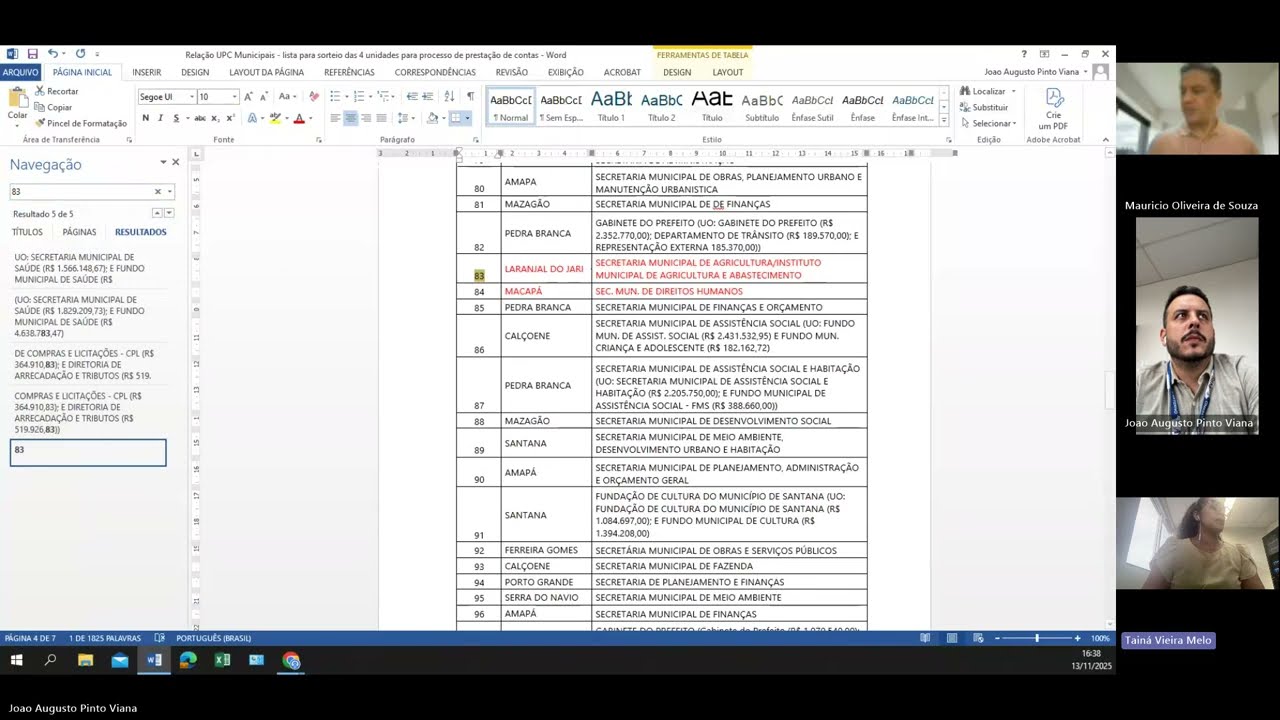Open ribbon display options icon
The image size is (1280, 720).
tap(1044, 54)
